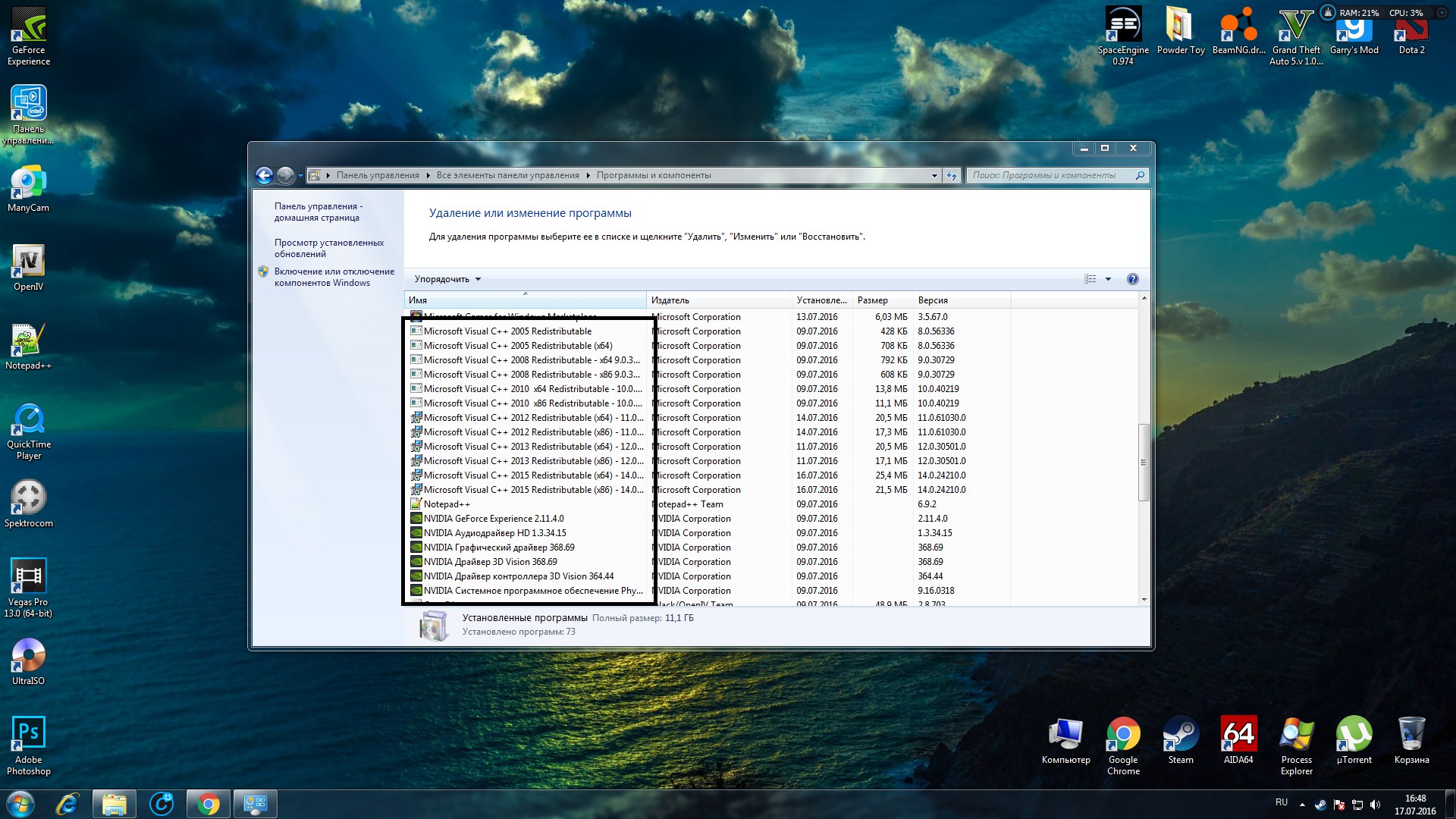This screenshot has width=1456, height=819.
Task: Open ManyCam desktop icon
Action: [x=29, y=190]
